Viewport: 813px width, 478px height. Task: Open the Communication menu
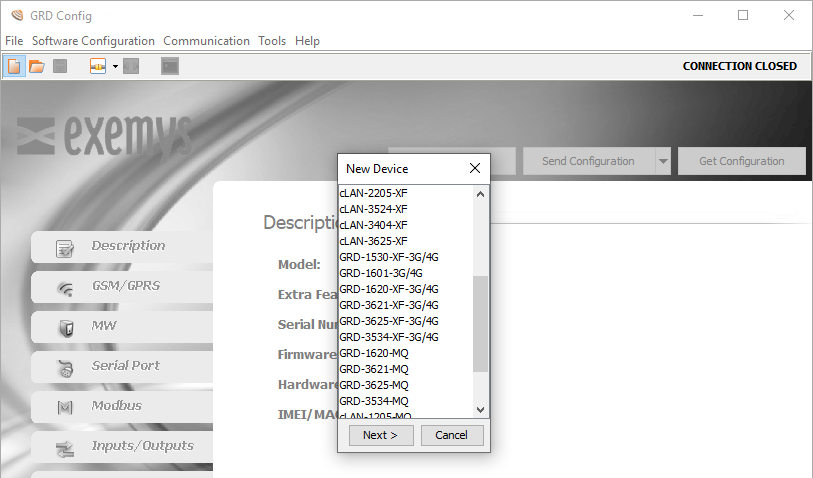point(206,41)
